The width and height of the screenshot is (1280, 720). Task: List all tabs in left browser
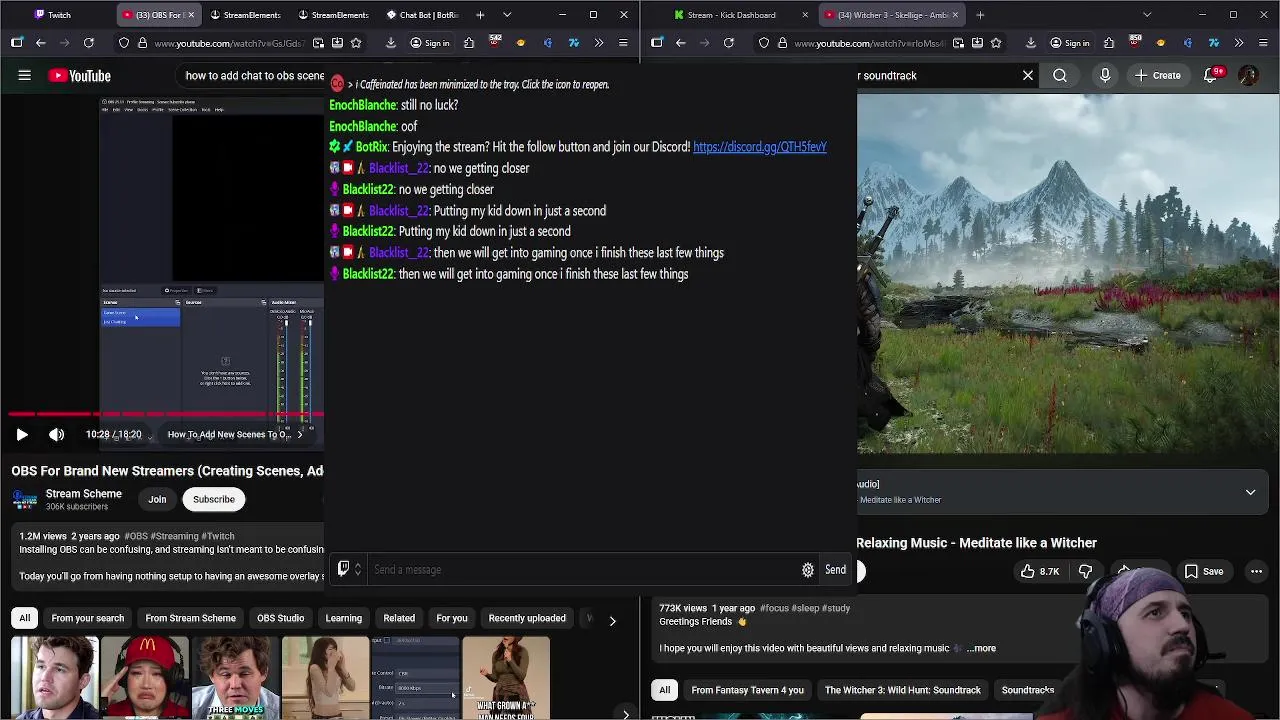pos(507,15)
